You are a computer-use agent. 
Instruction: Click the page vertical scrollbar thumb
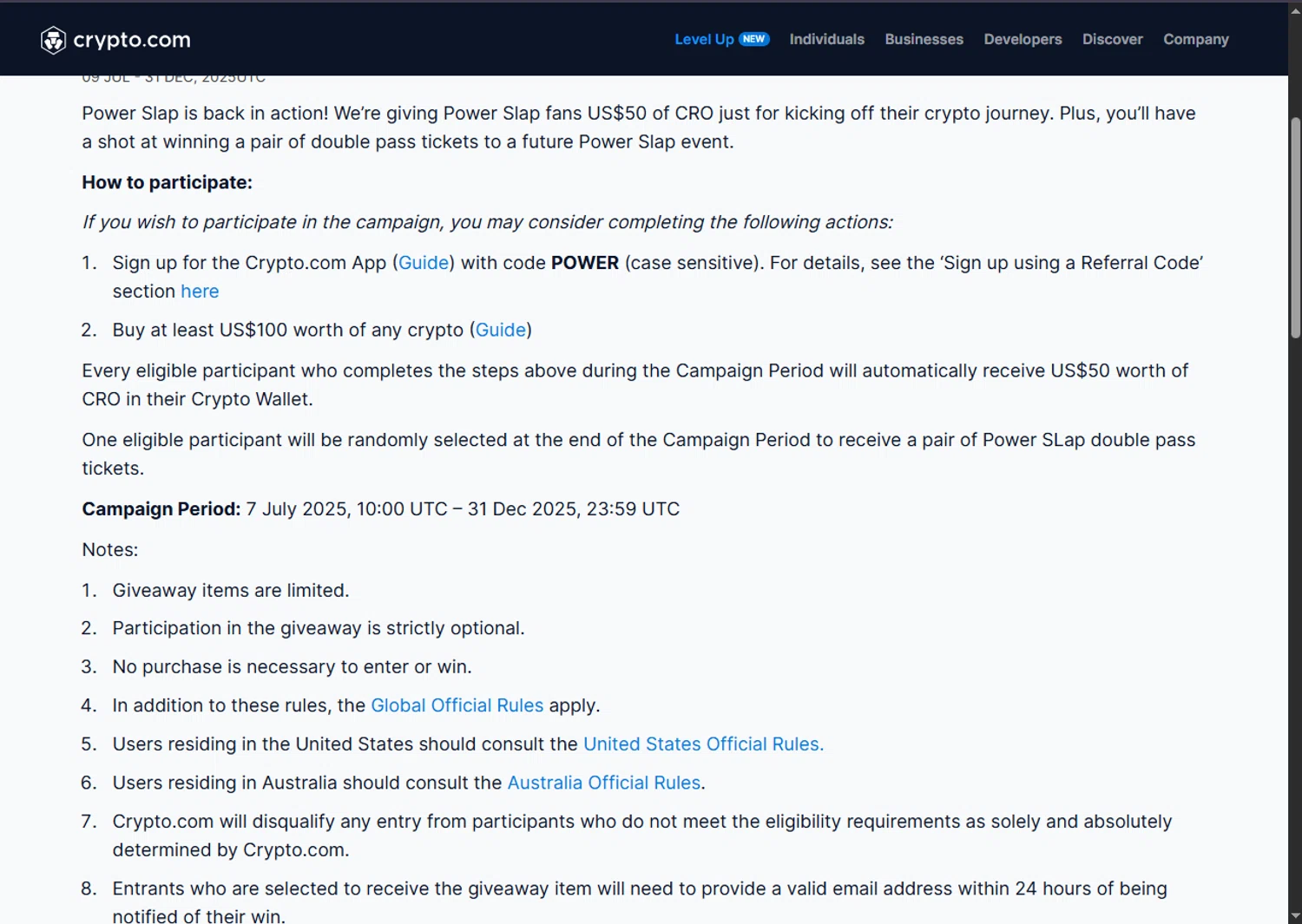click(x=1295, y=227)
